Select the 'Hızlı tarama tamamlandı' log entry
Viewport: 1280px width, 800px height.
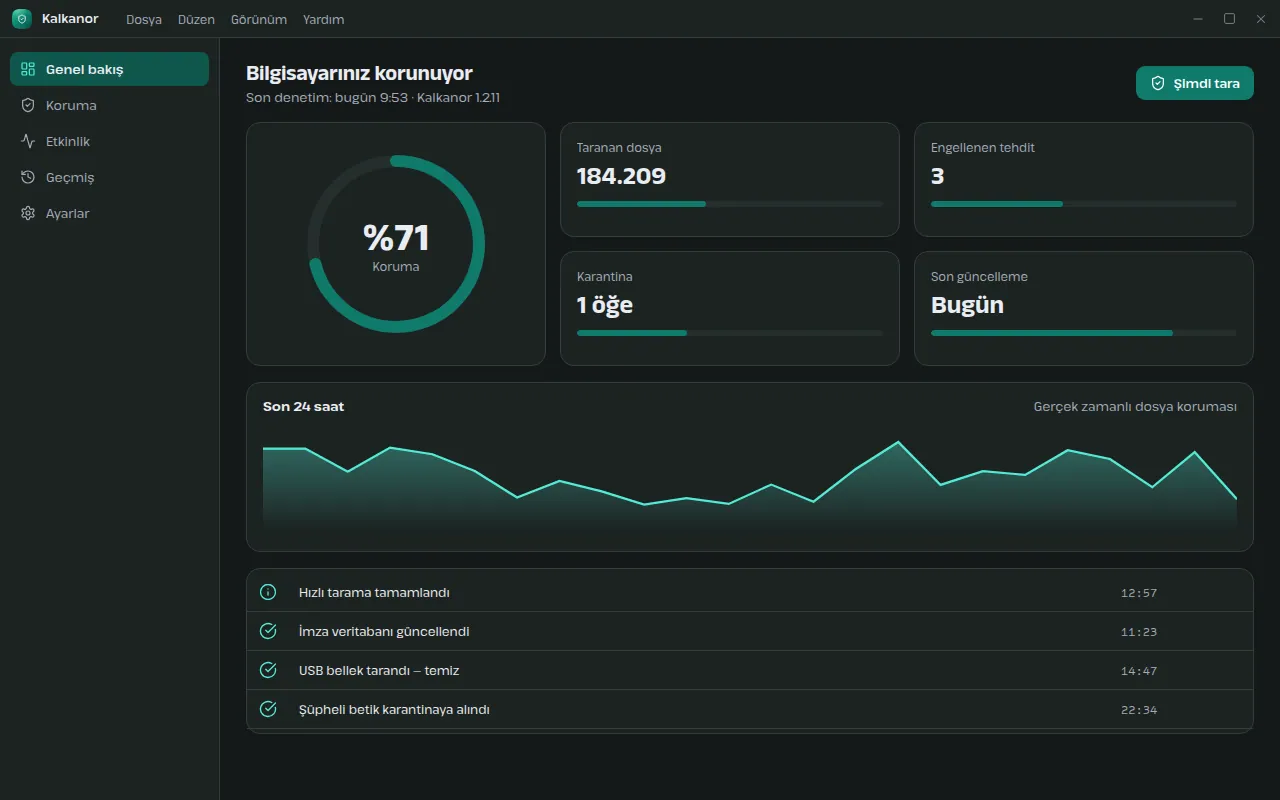click(750, 592)
